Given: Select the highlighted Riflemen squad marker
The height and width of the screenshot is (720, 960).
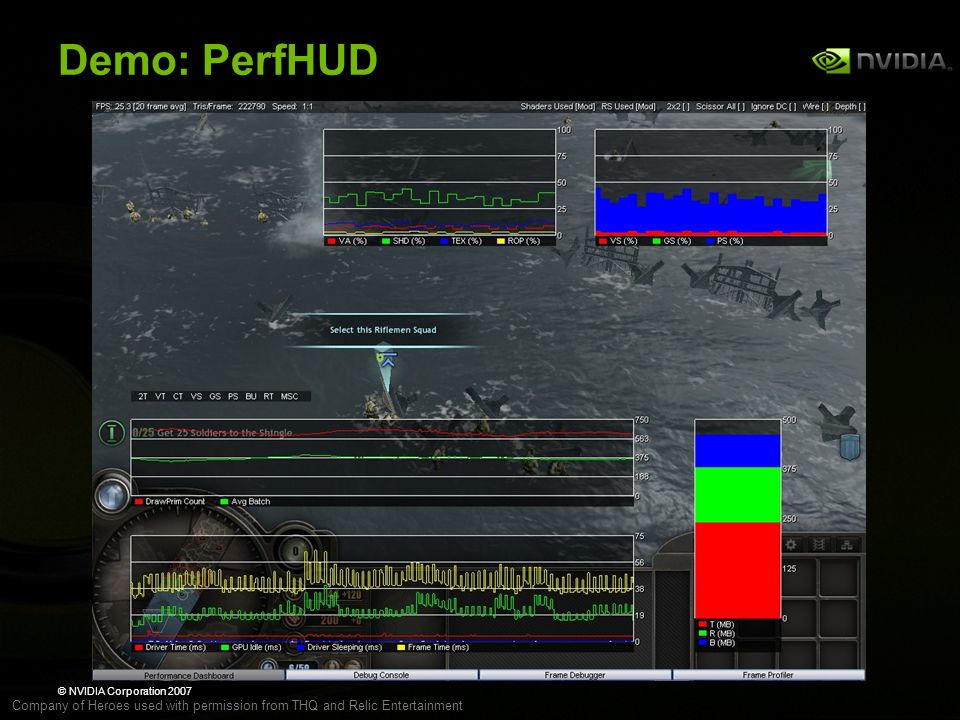Looking at the screenshot, I should point(385,358).
